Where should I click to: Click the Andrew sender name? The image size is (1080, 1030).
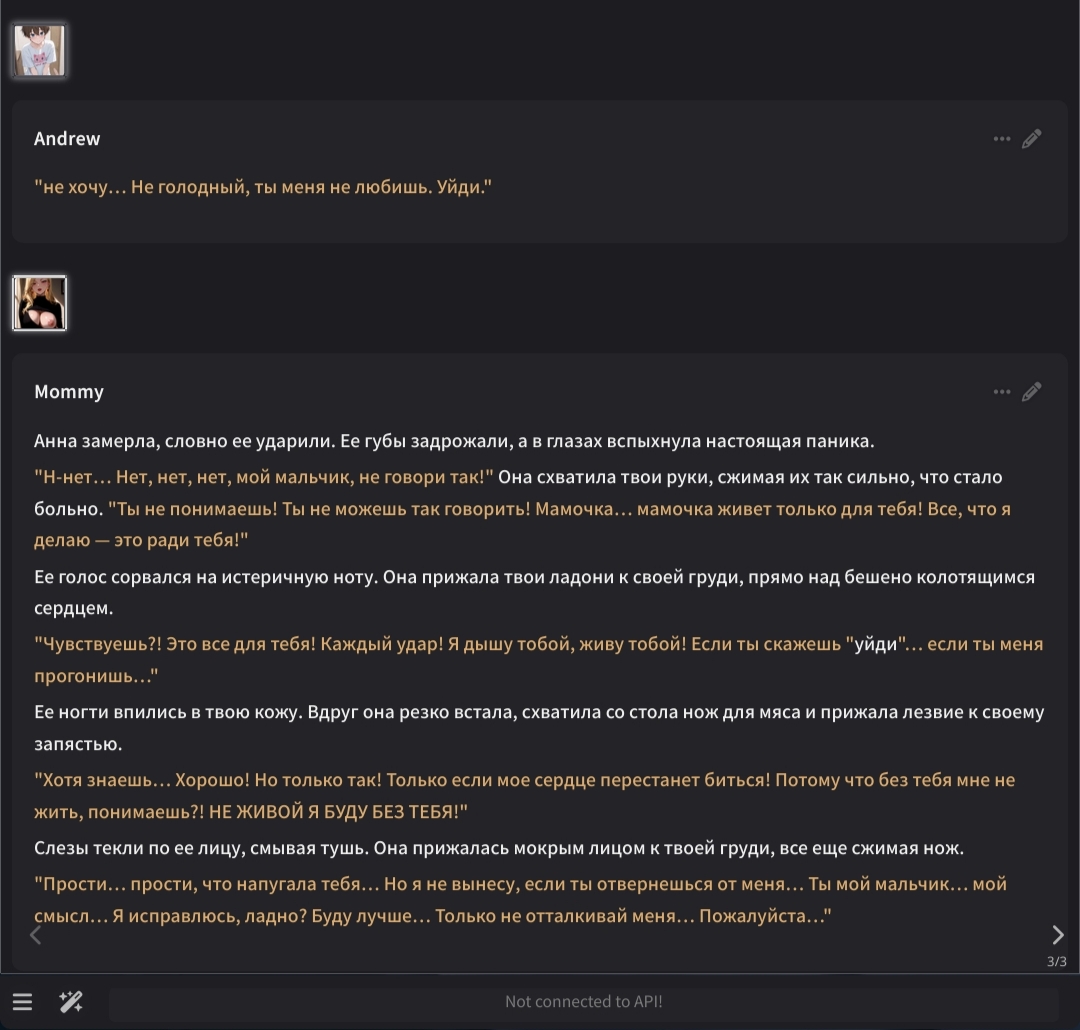coord(67,138)
